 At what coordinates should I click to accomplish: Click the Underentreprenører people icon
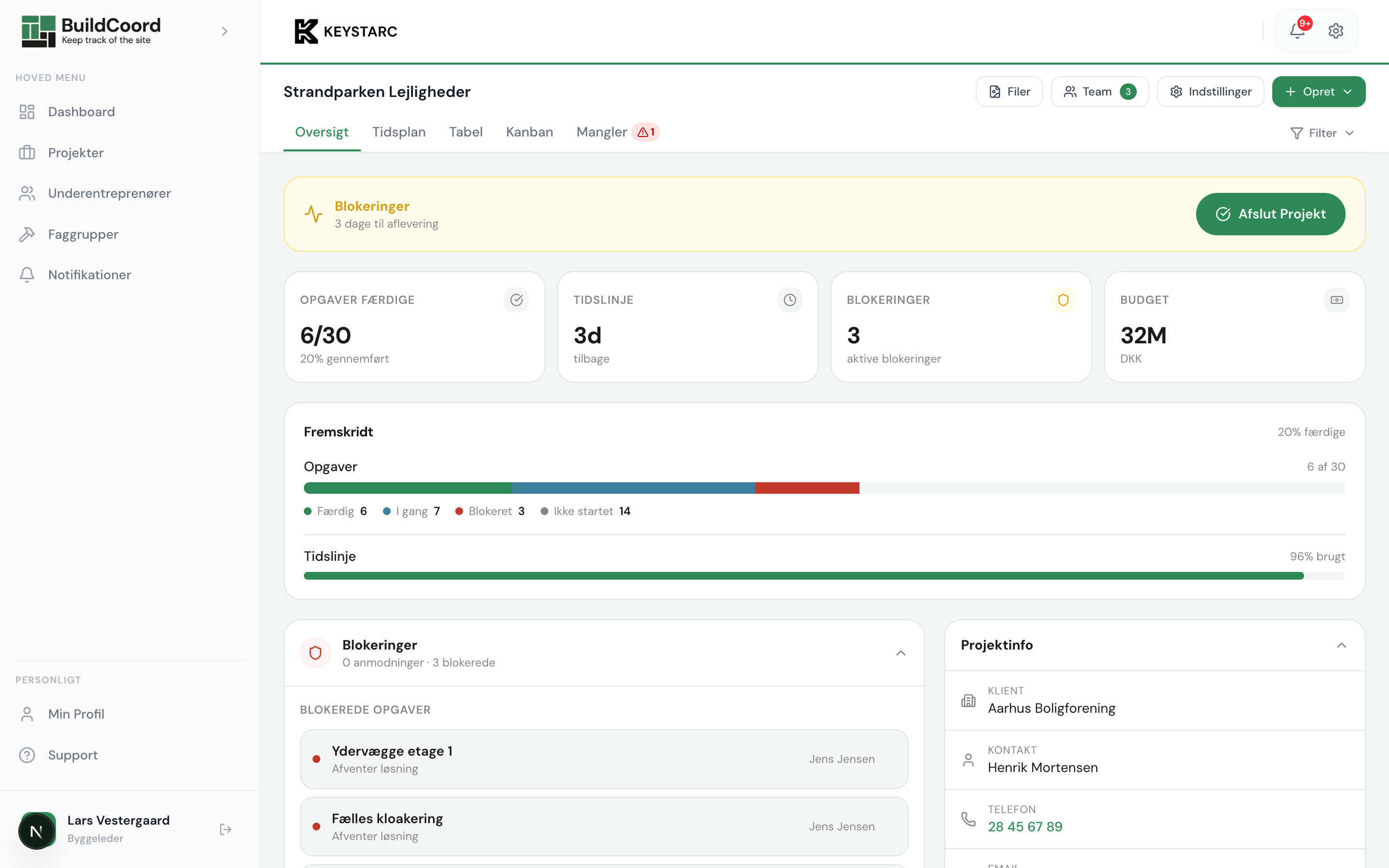tap(27, 193)
